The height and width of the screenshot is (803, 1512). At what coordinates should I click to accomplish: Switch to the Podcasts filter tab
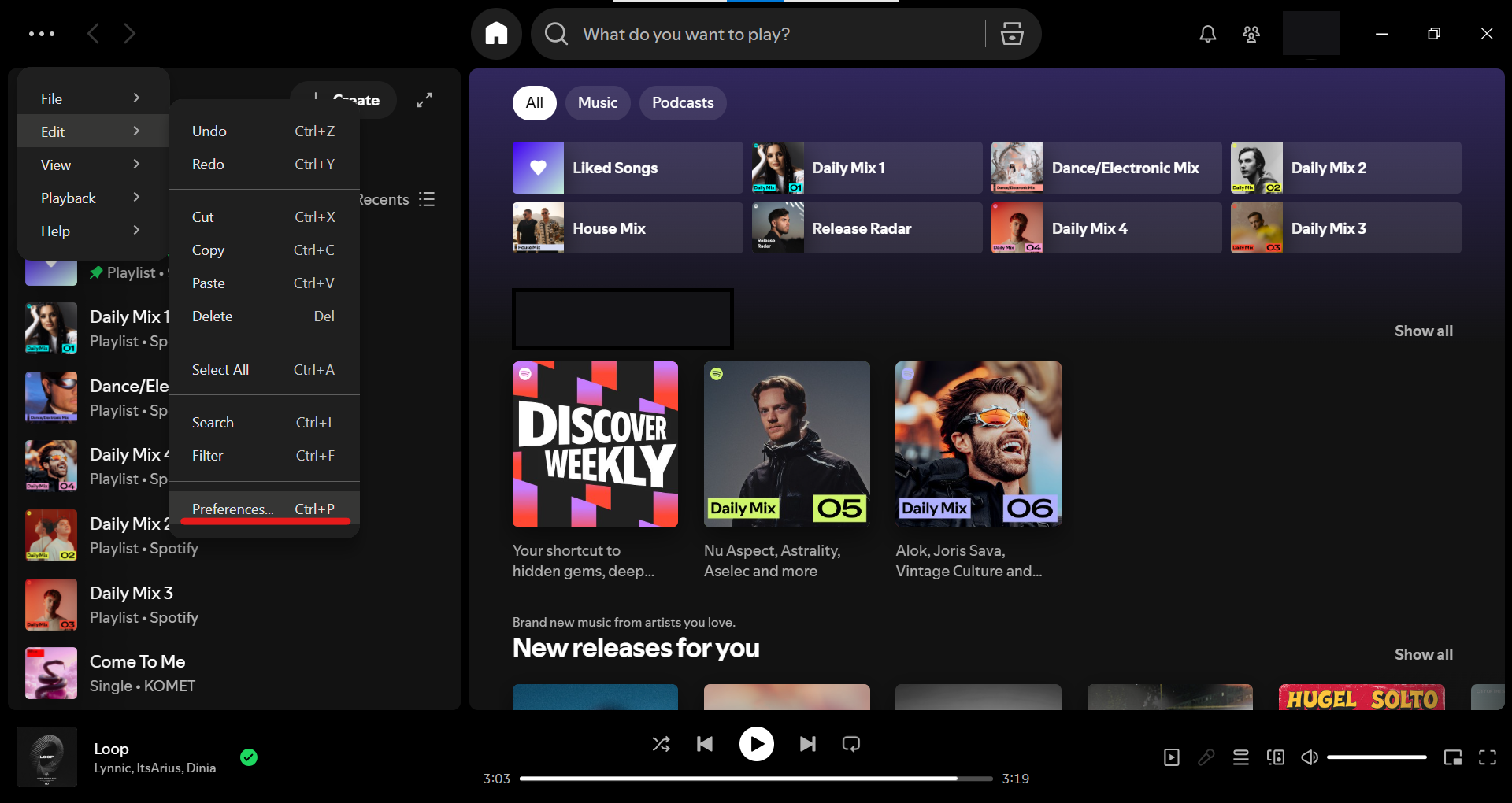coord(682,103)
